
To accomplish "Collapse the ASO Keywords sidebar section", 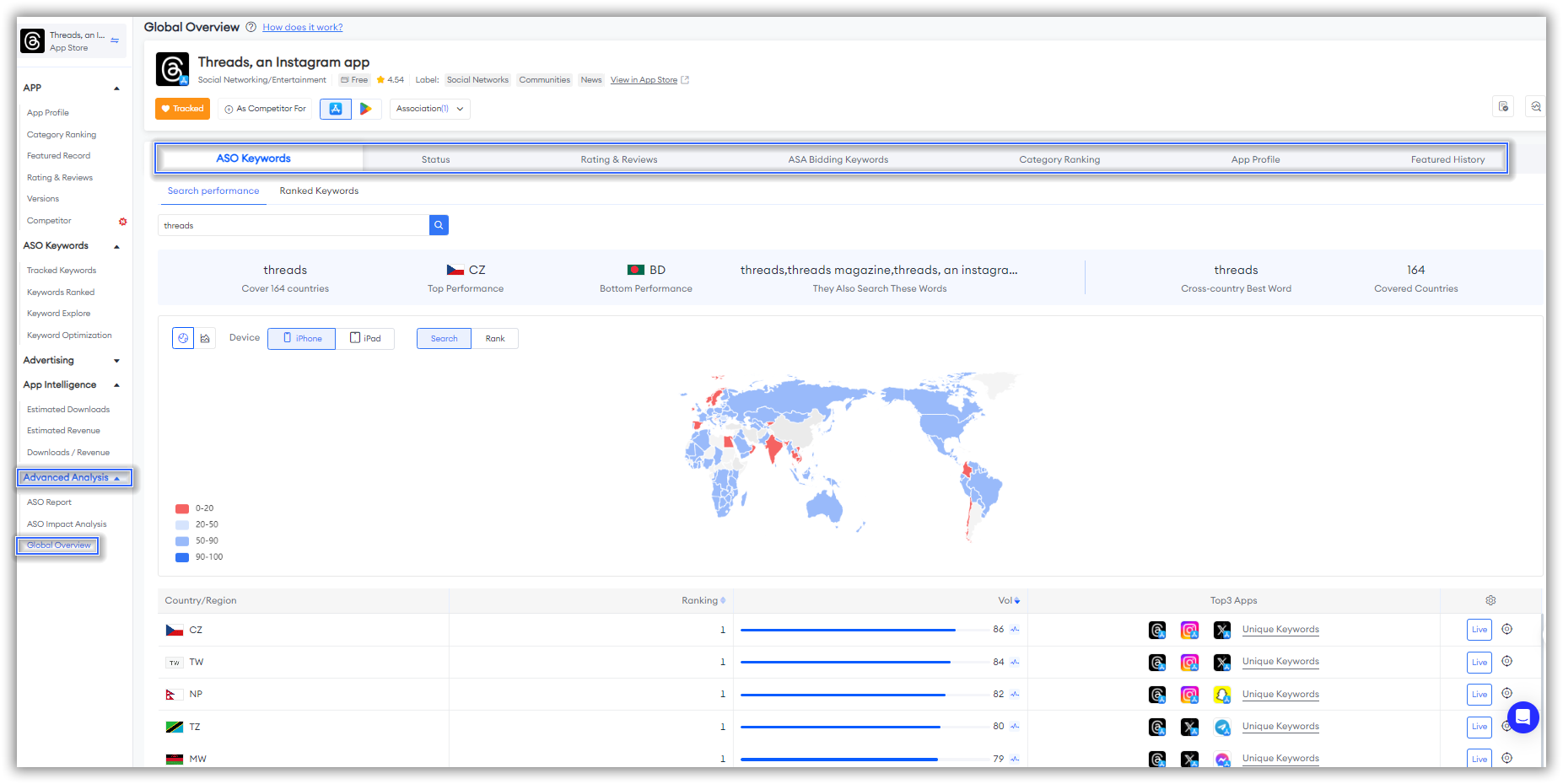I will [116, 246].
